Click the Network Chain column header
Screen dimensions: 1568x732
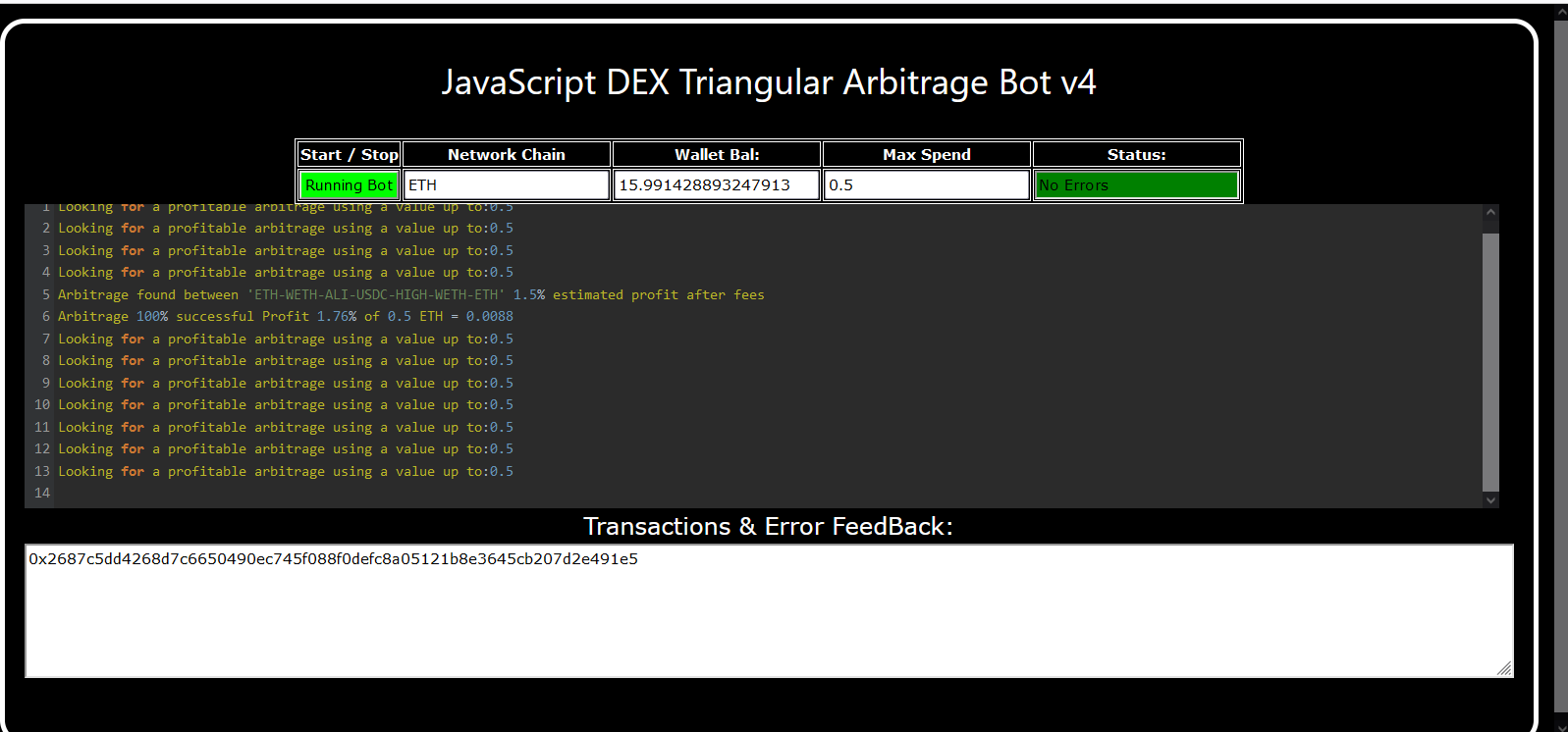tap(507, 154)
